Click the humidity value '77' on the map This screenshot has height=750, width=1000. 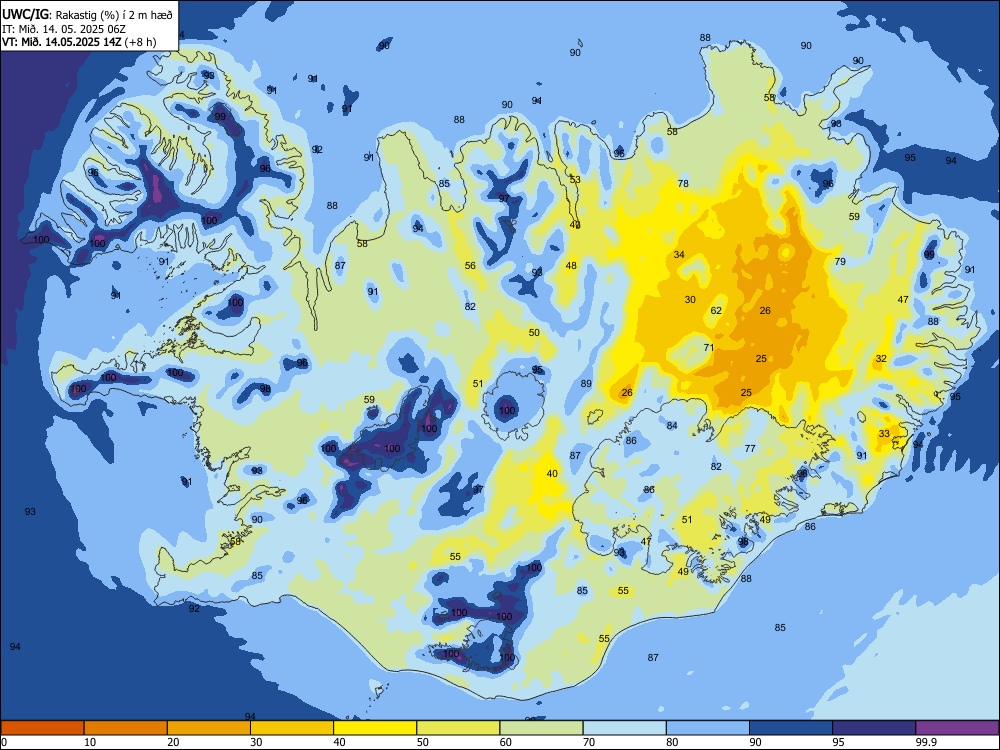tap(750, 448)
